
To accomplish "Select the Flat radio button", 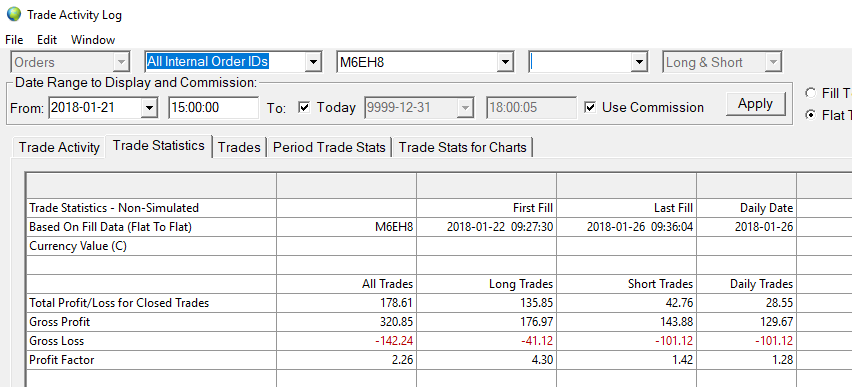I will point(811,115).
